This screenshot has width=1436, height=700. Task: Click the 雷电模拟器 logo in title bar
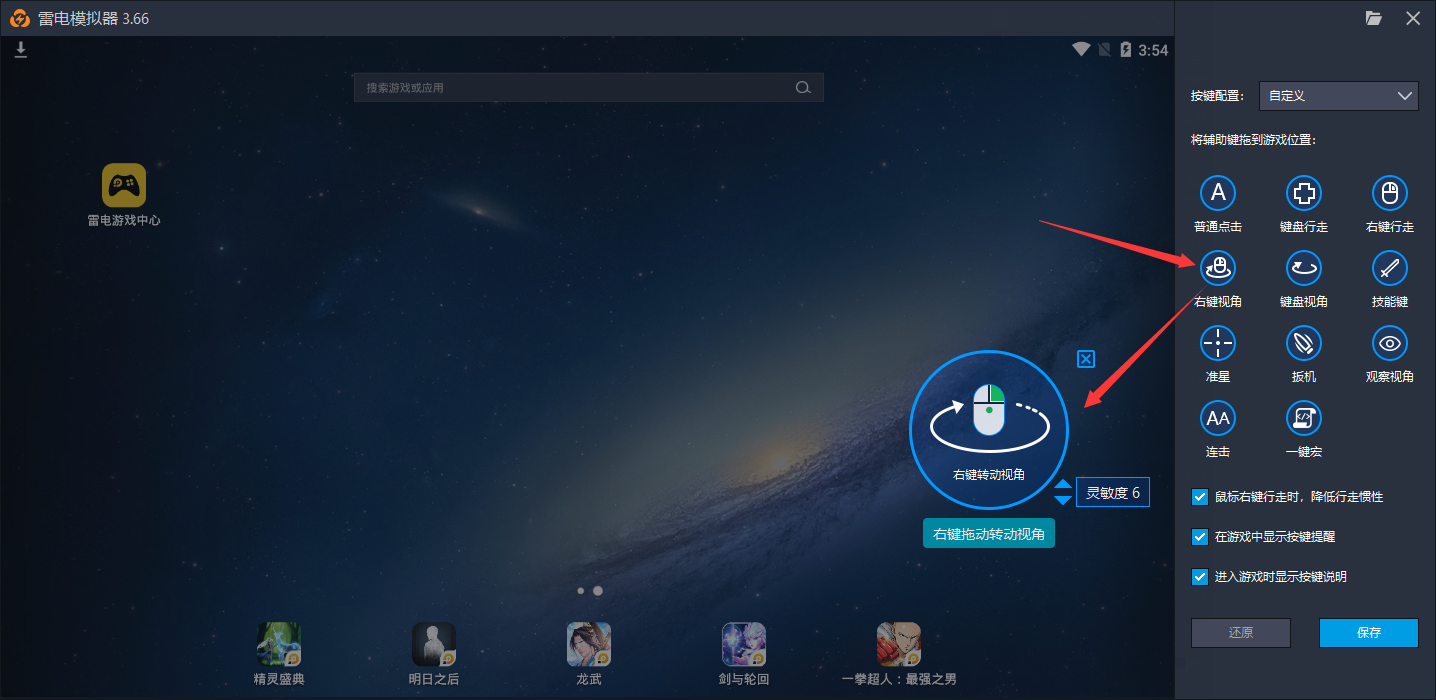tap(19, 18)
